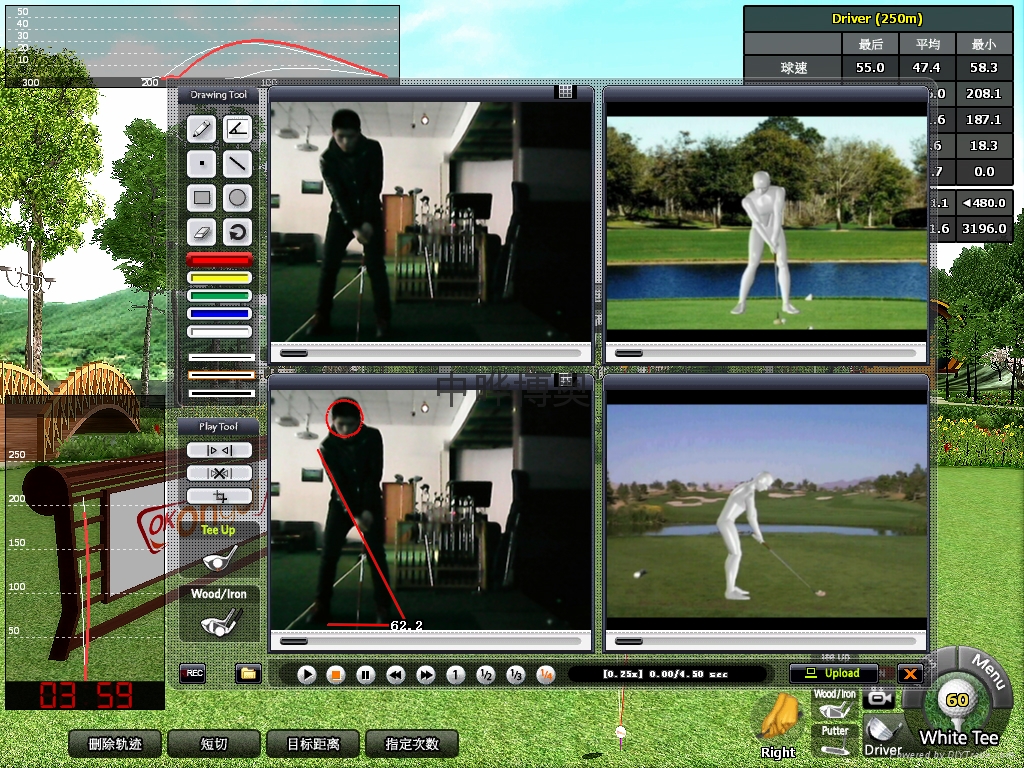
Task: Click the 目标距离 button
Action: coord(313,744)
